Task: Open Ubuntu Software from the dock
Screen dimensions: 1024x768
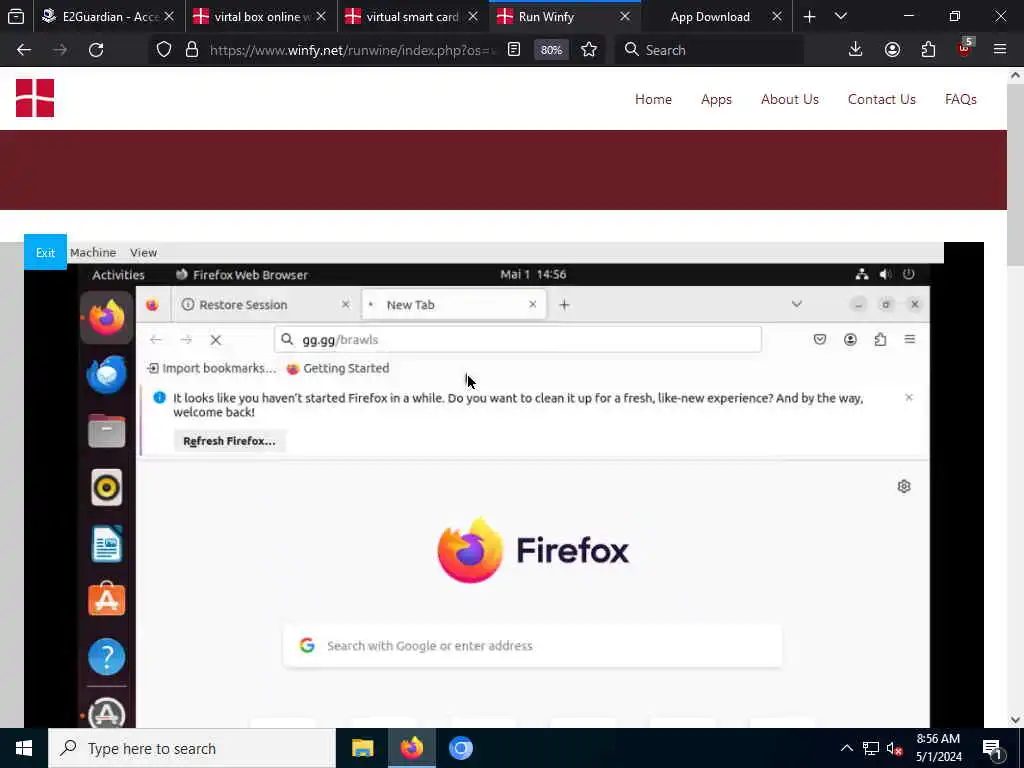Action: 106,600
